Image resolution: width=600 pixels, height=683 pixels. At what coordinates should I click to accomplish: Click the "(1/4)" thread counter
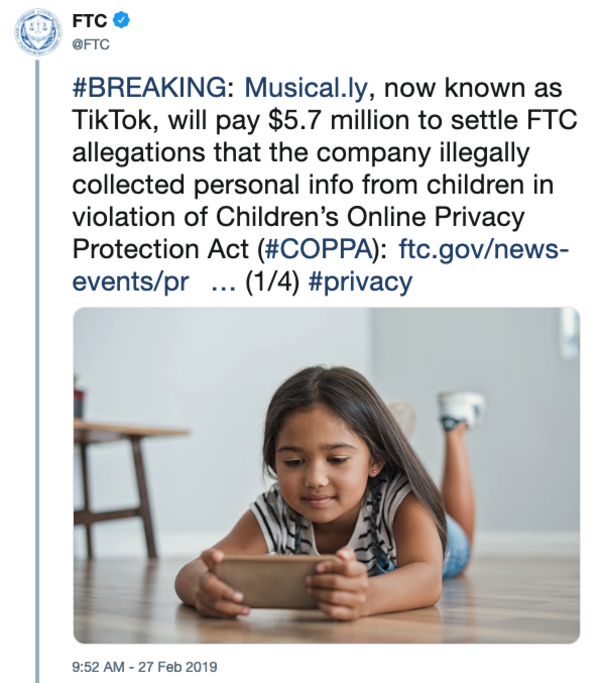click(x=275, y=281)
